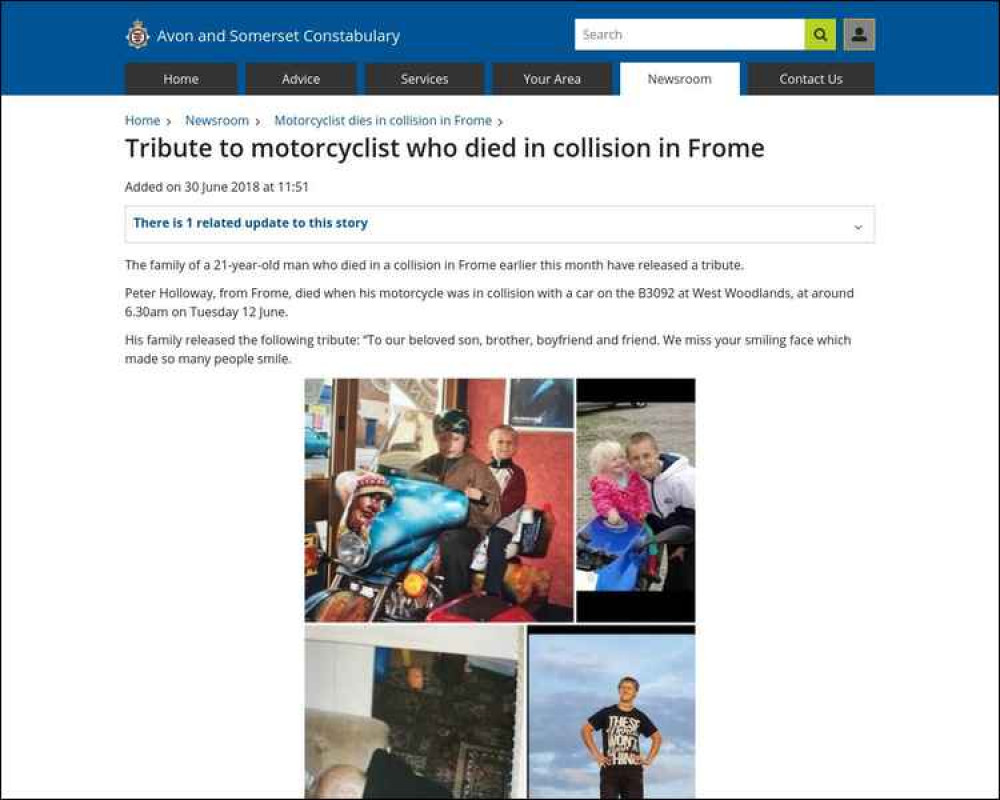Follow the Newsroom breadcrumb link
This screenshot has width=1000, height=800.
[x=217, y=121]
